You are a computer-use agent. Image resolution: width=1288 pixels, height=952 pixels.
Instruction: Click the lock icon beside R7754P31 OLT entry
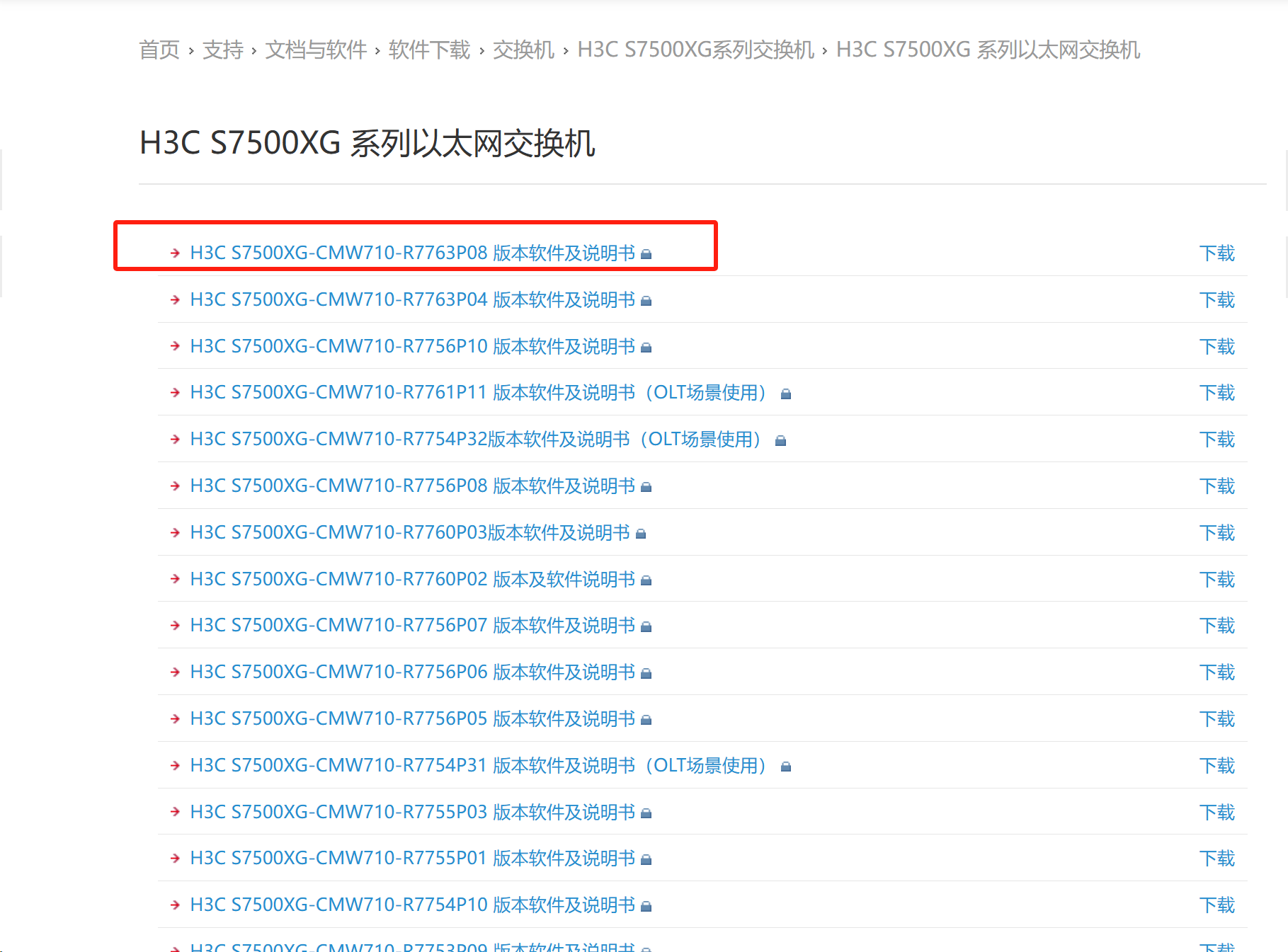(786, 767)
